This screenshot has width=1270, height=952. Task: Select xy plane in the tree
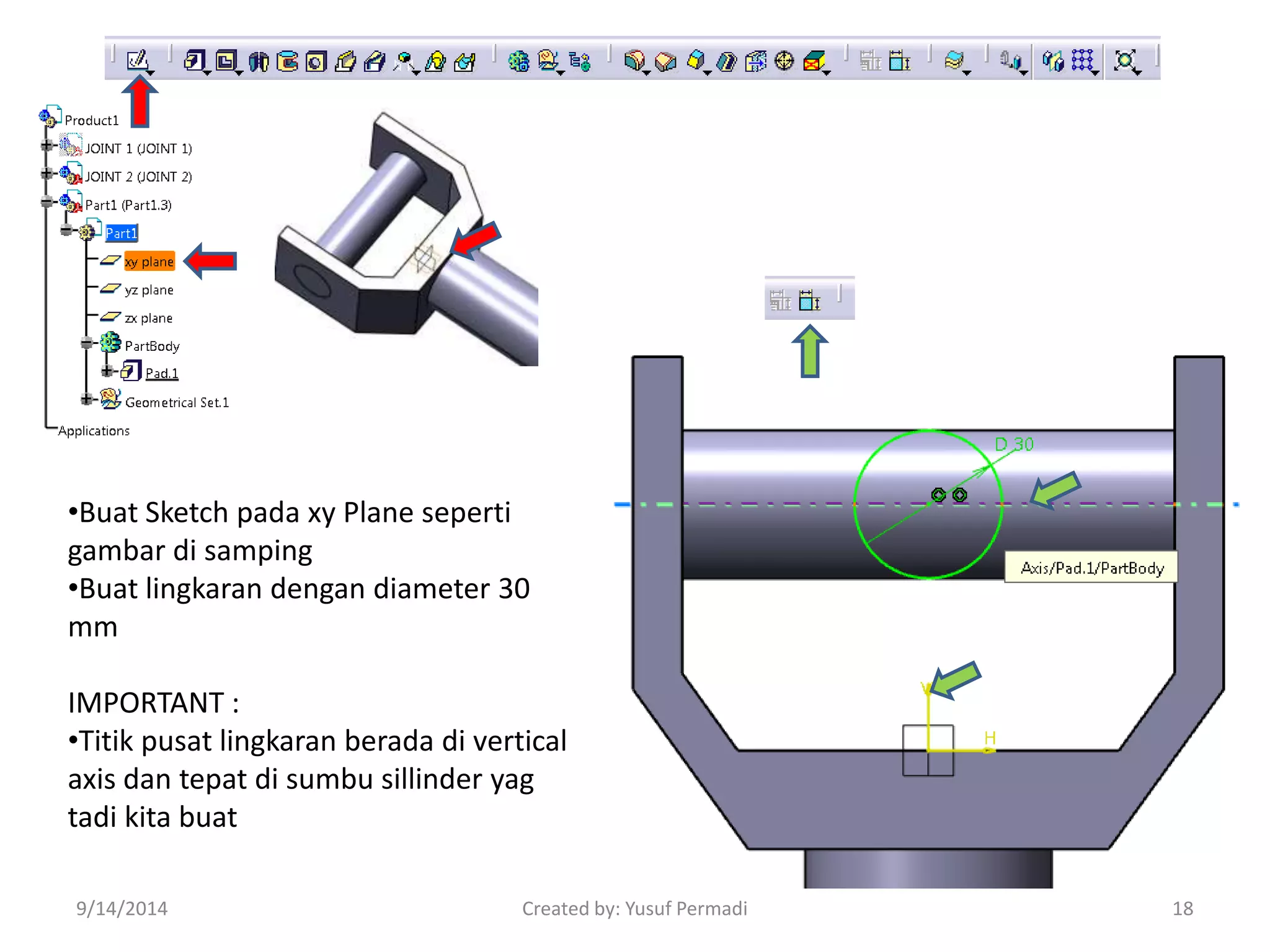coord(149,262)
